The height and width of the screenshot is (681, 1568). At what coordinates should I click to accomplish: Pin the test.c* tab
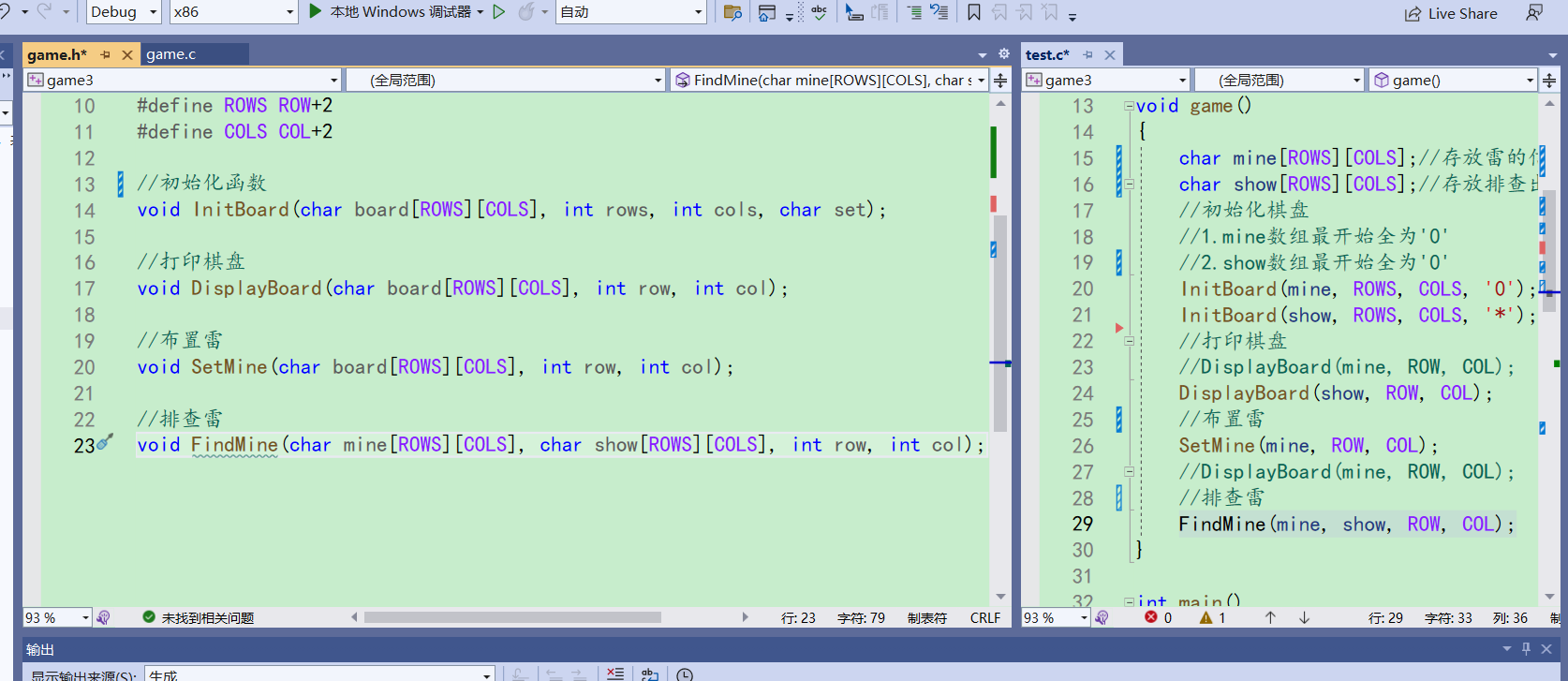pyautogui.click(x=1088, y=55)
